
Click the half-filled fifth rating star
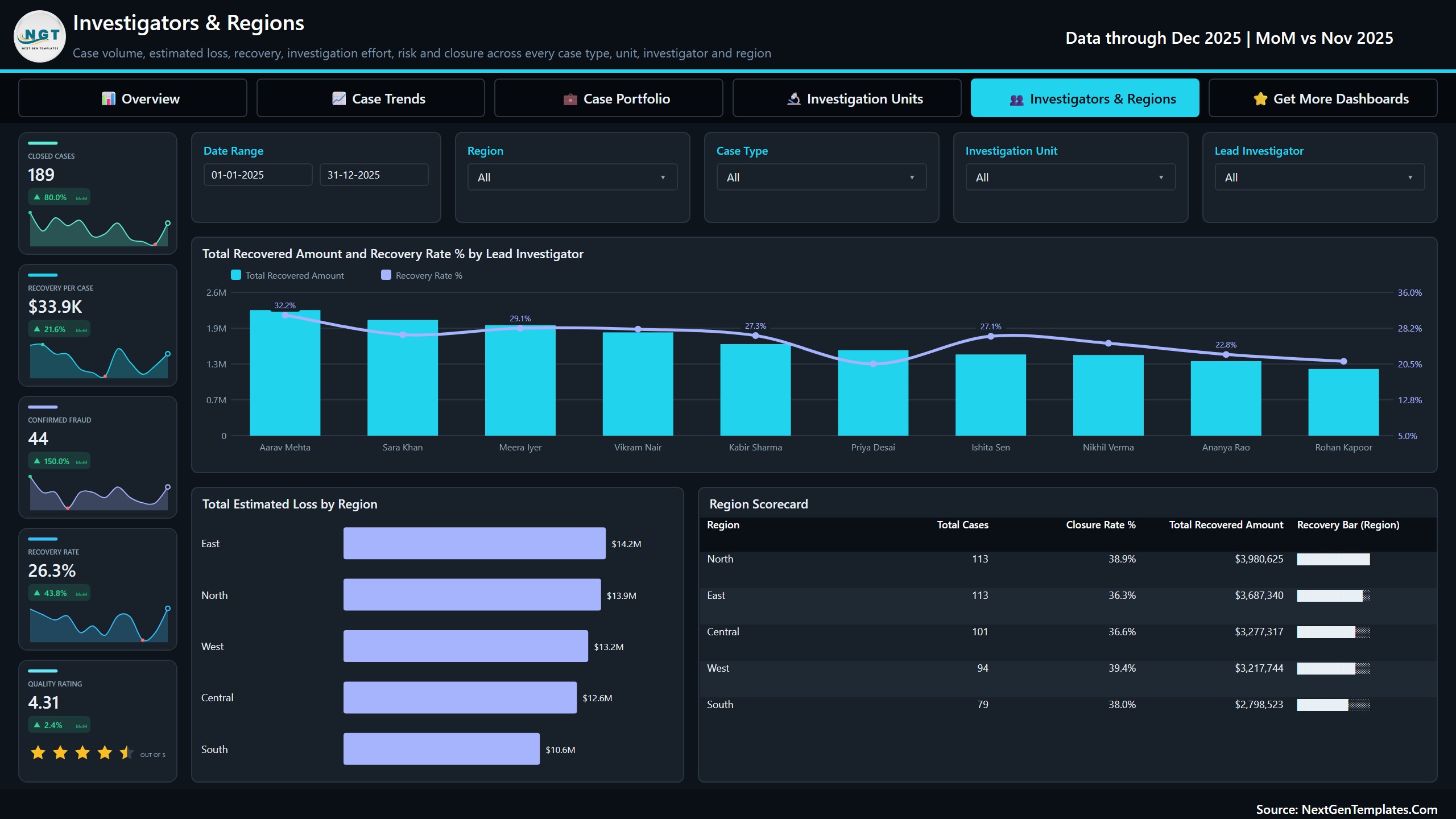pos(126,753)
